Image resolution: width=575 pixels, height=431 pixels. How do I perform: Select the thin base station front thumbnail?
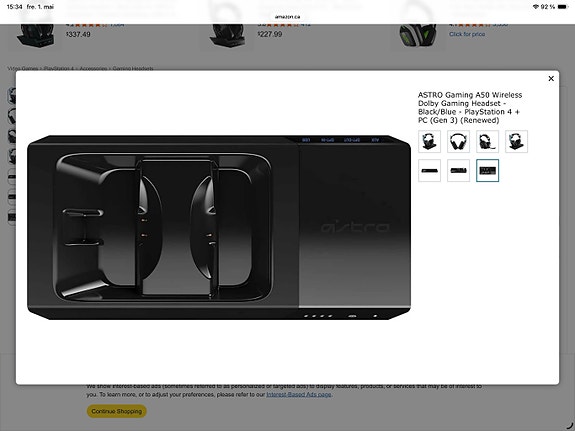[429, 171]
